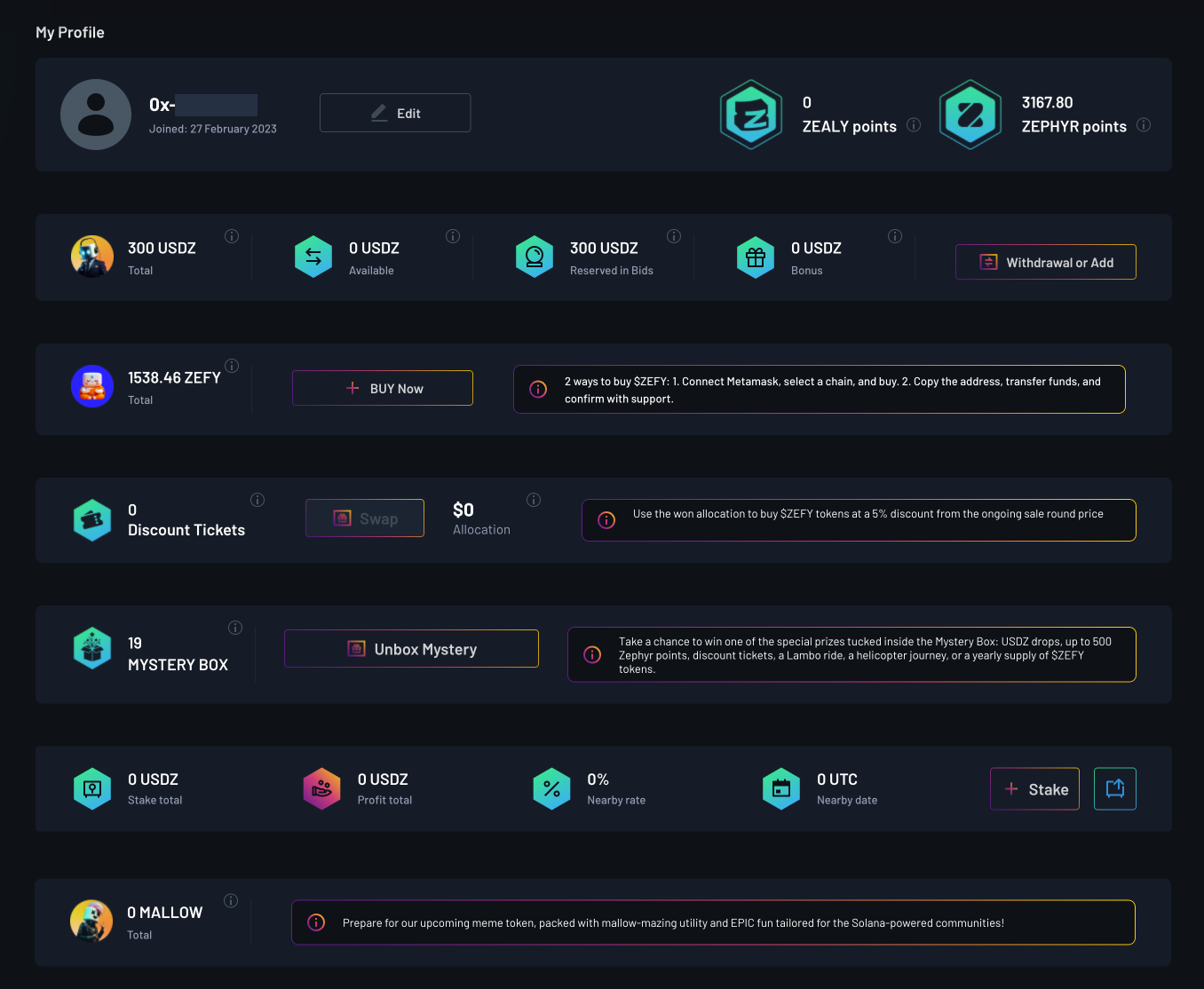Show info for ZEPHYR points
Image resolution: width=1204 pixels, height=989 pixels.
click(1144, 125)
